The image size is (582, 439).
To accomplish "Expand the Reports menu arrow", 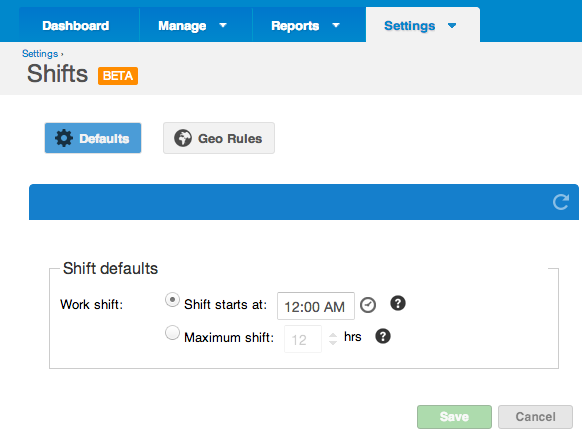I will click(336, 25).
